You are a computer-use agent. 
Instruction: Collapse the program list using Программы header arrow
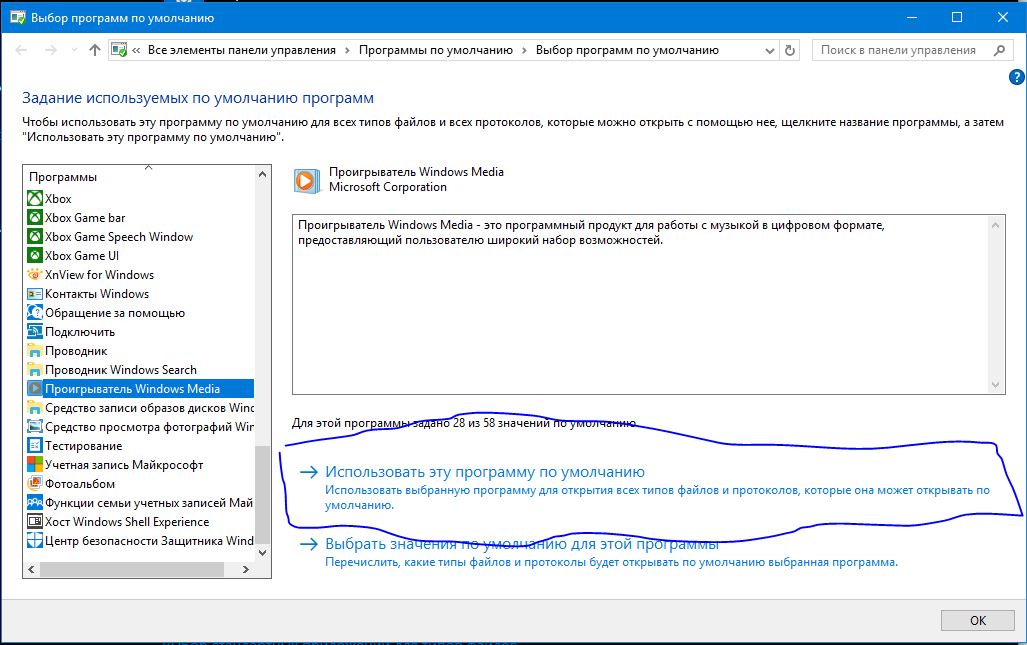point(150,169)
